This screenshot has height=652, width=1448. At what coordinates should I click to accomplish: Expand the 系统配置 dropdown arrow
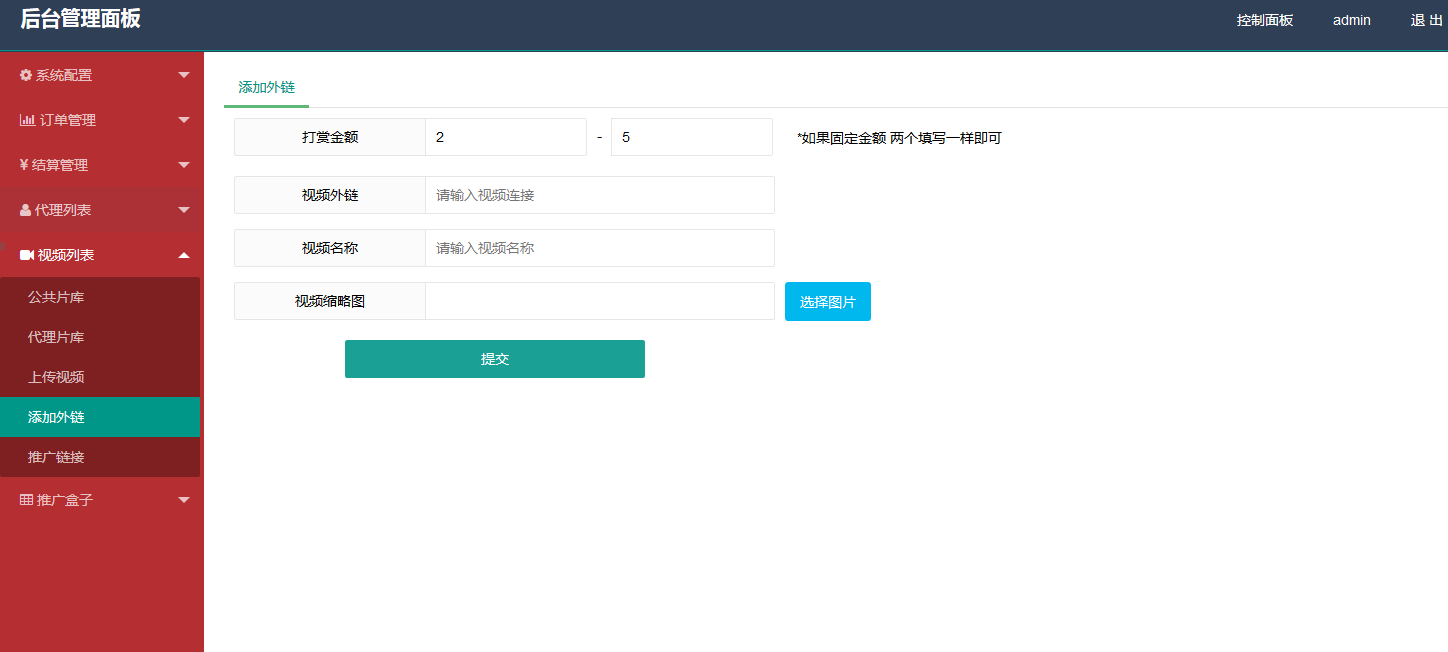click(x=184, y=75)
